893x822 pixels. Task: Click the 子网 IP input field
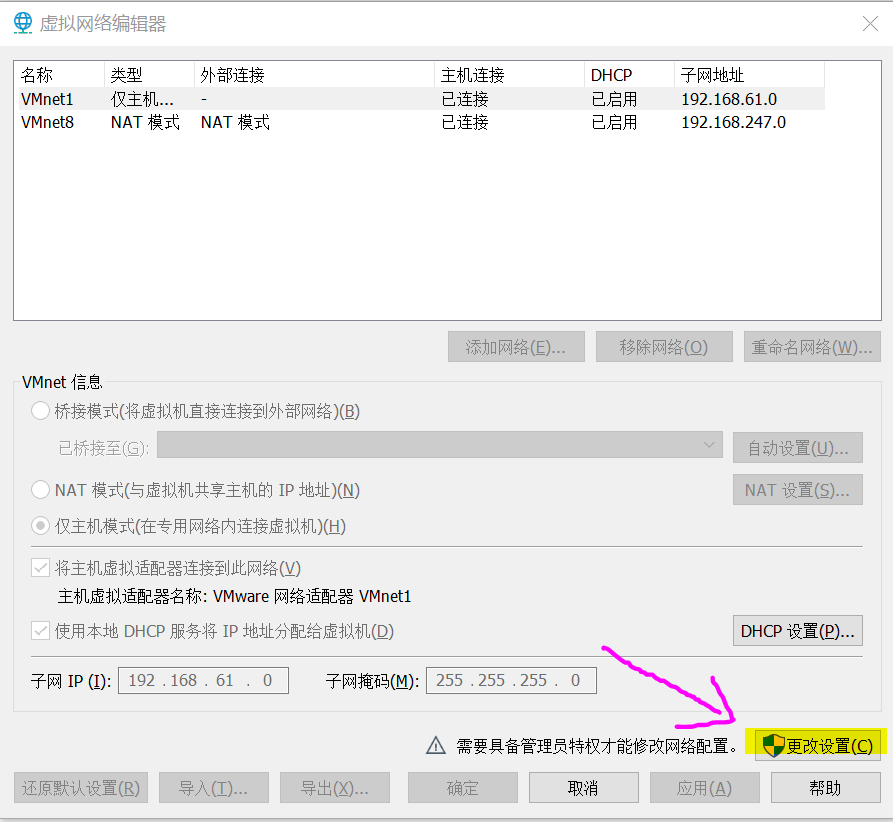pos(203,680)
